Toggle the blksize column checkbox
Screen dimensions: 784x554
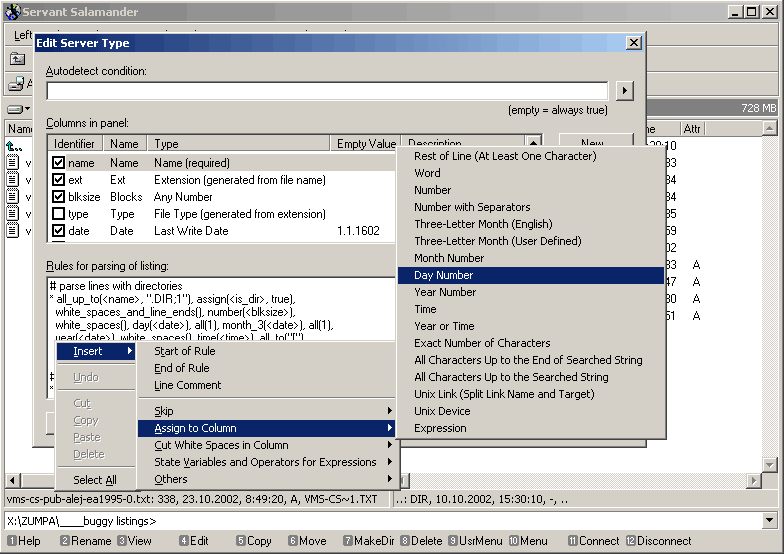[x=58, y=196]
